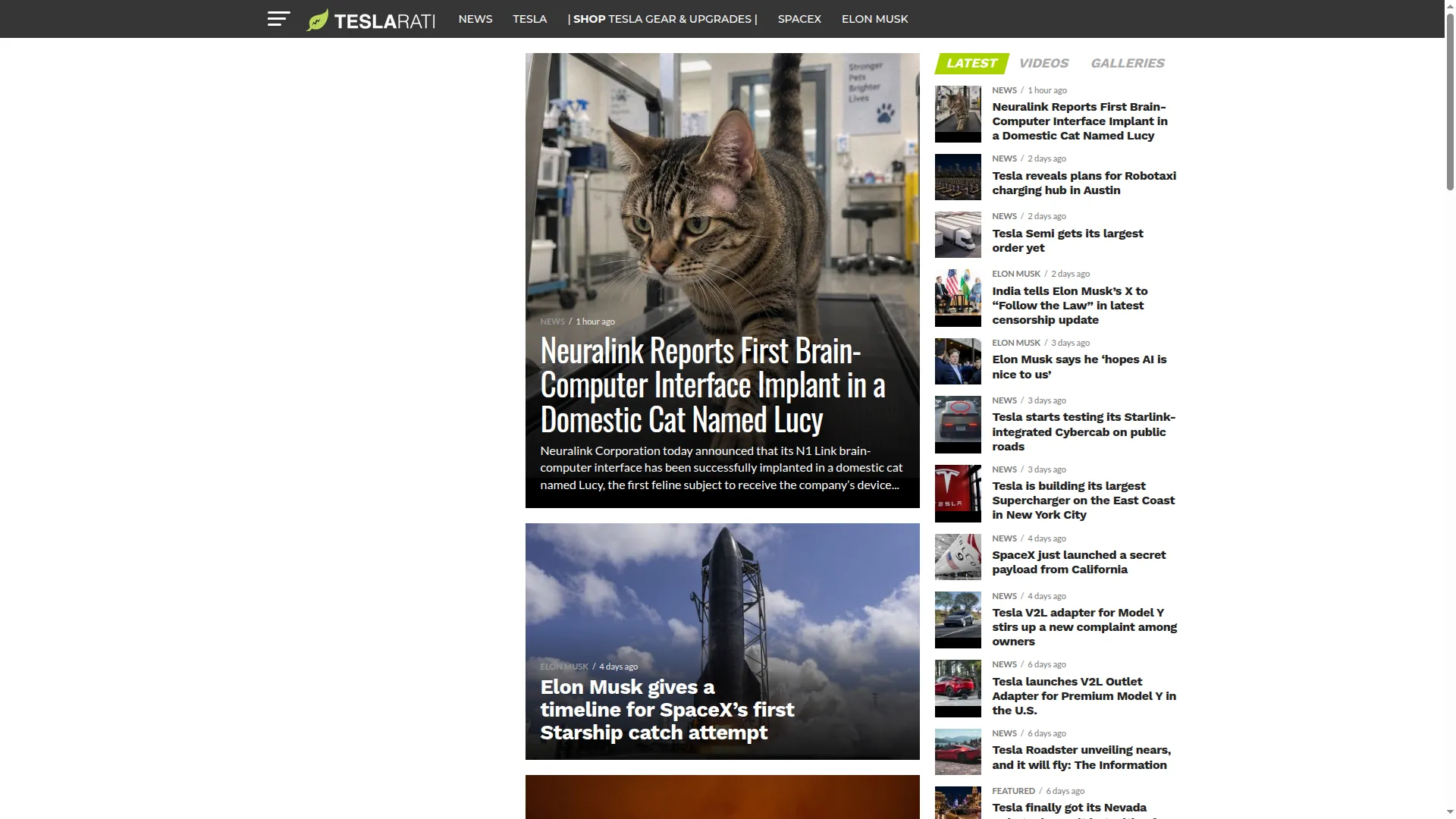Click the Neuralink N1 Link excerpt text
Viewport: 1456px width, 819px height.
[721, 468]
